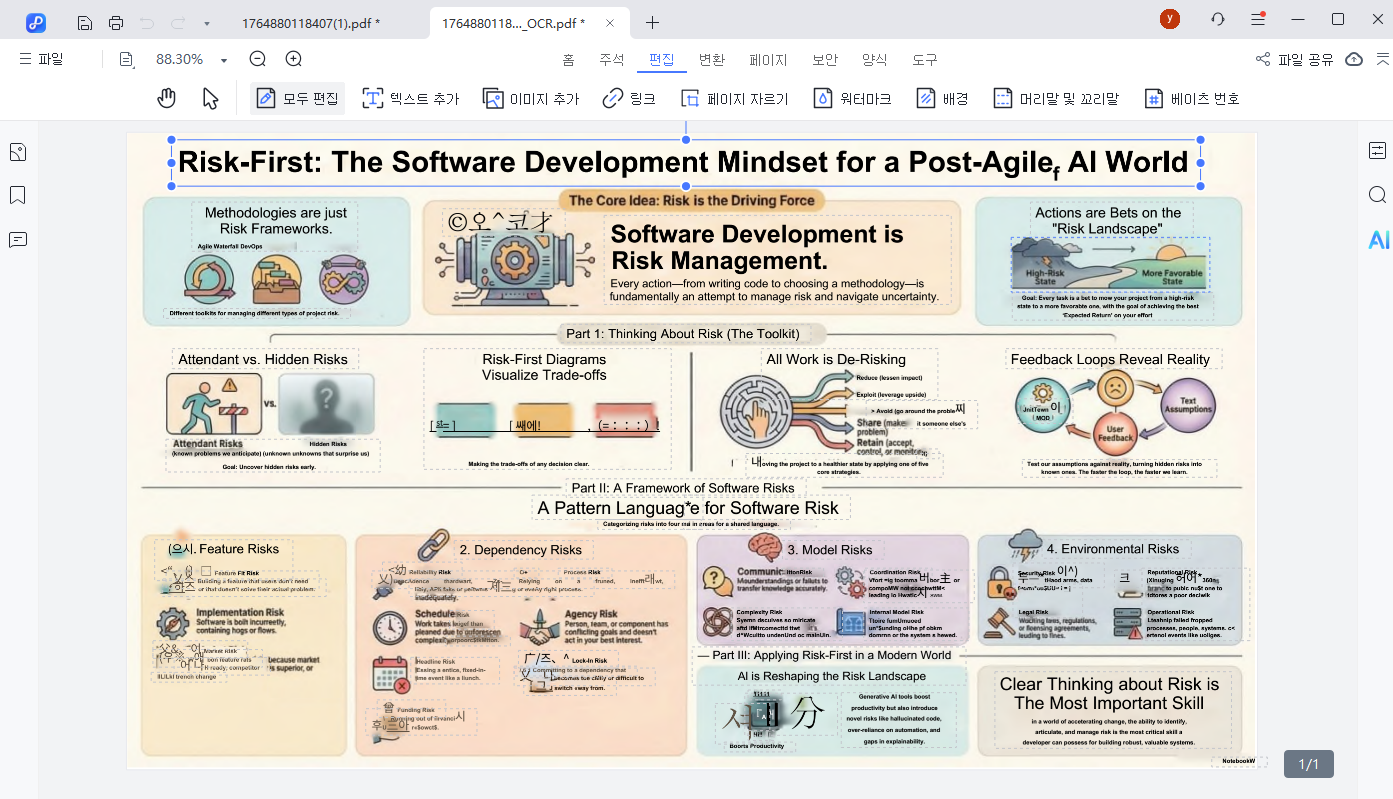Click the 1/1 page indicator
This screenshot has height=799, width=1393.
(1308, 765)
